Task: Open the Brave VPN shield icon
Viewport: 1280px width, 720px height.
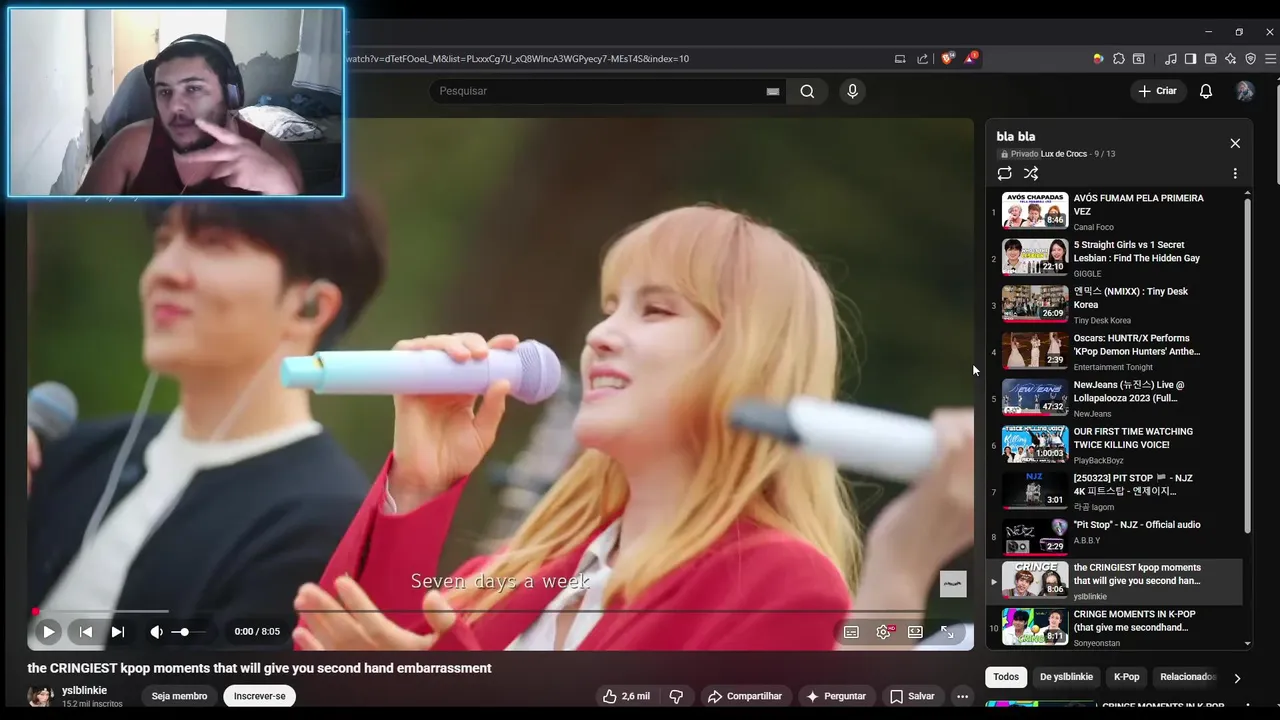Action: (1250, 59)
